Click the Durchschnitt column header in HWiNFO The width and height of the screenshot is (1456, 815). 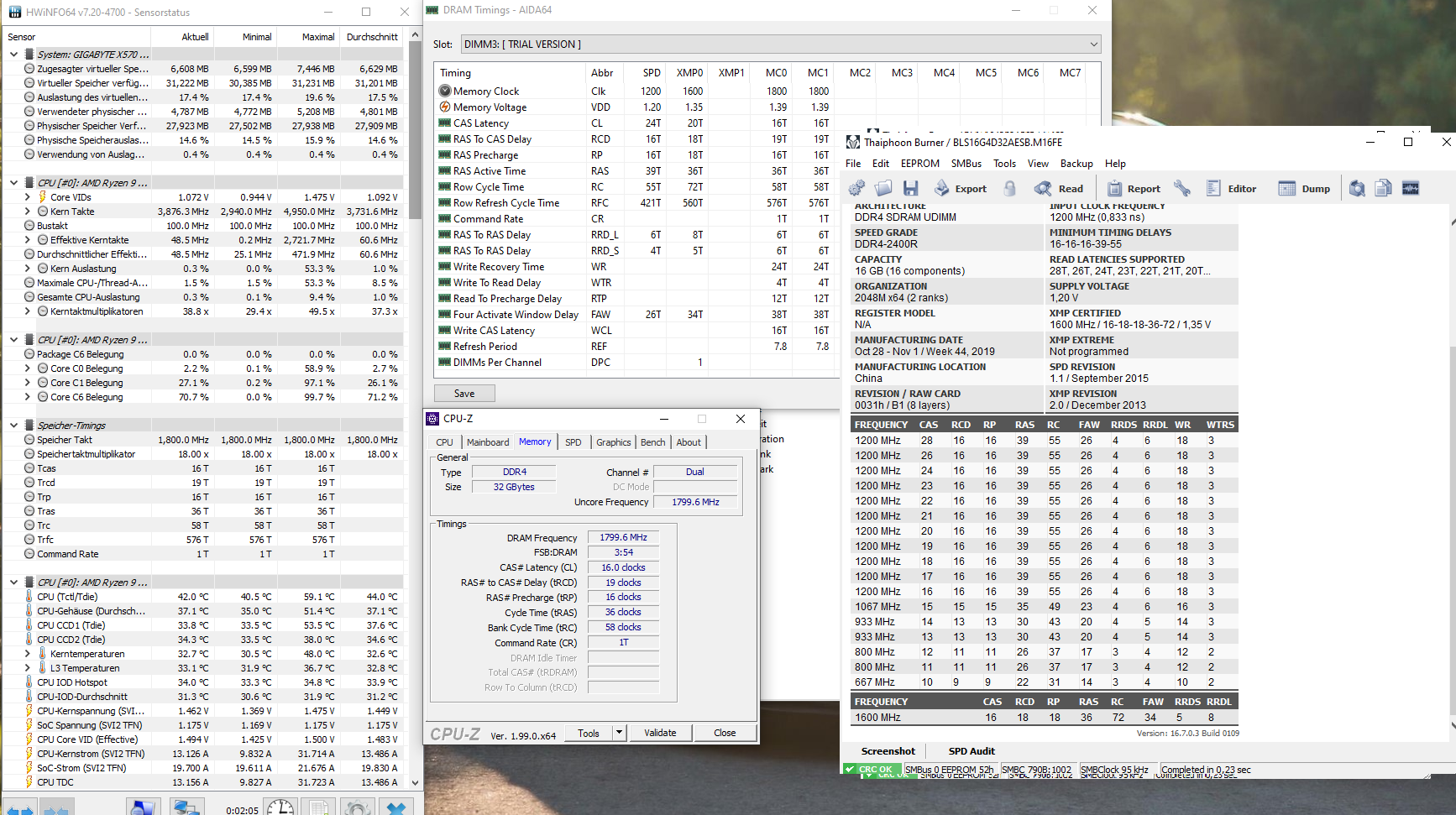tap(372, 37)
